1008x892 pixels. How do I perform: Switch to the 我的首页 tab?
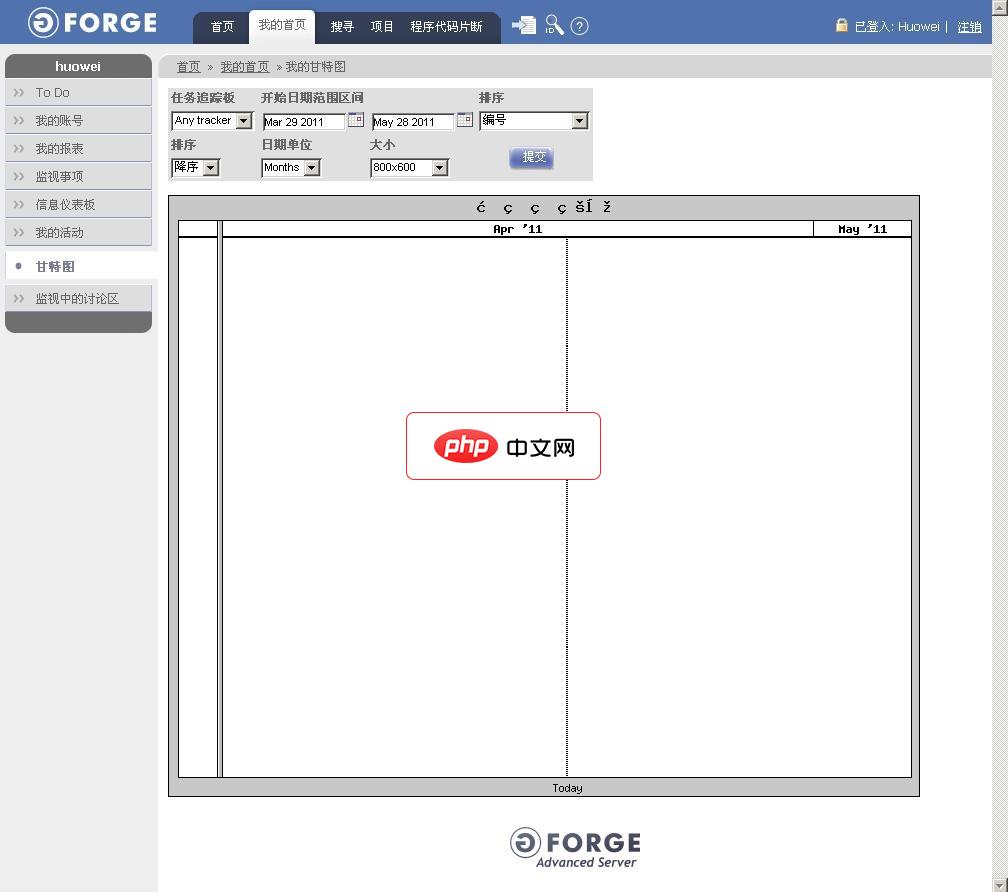pos(282,26)
